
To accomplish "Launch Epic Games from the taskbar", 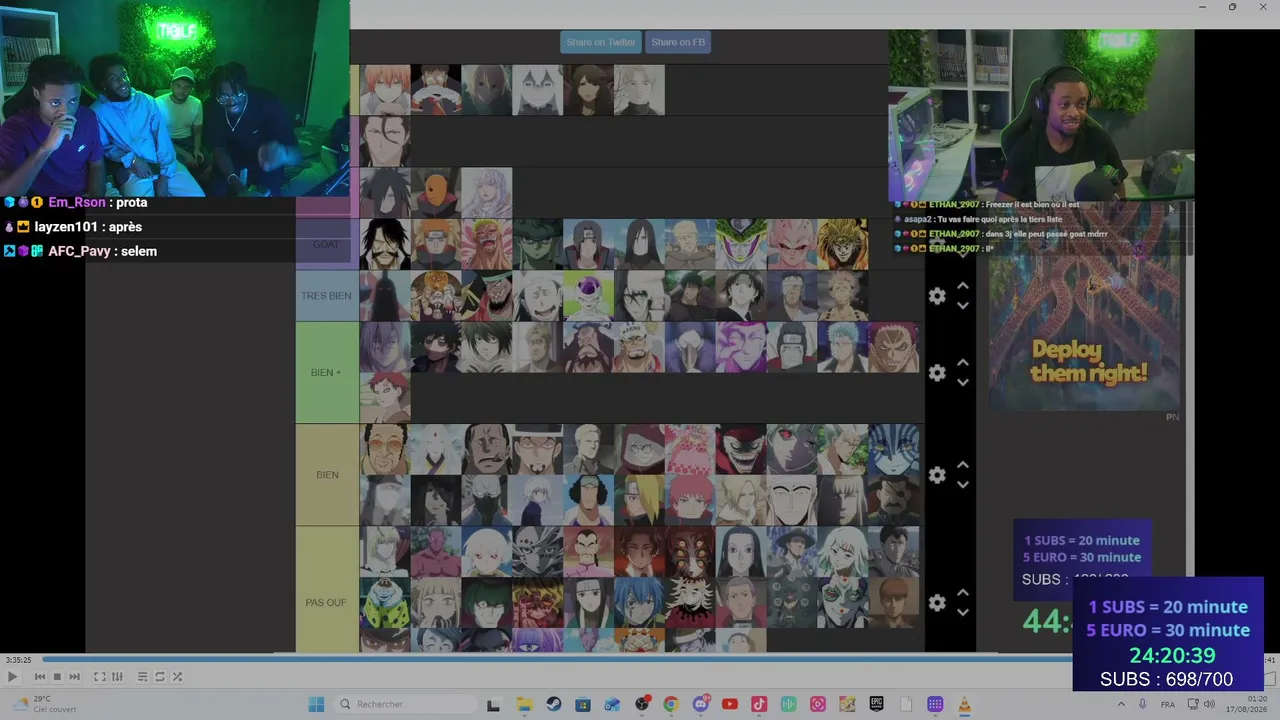I will (x=877, y=704).
